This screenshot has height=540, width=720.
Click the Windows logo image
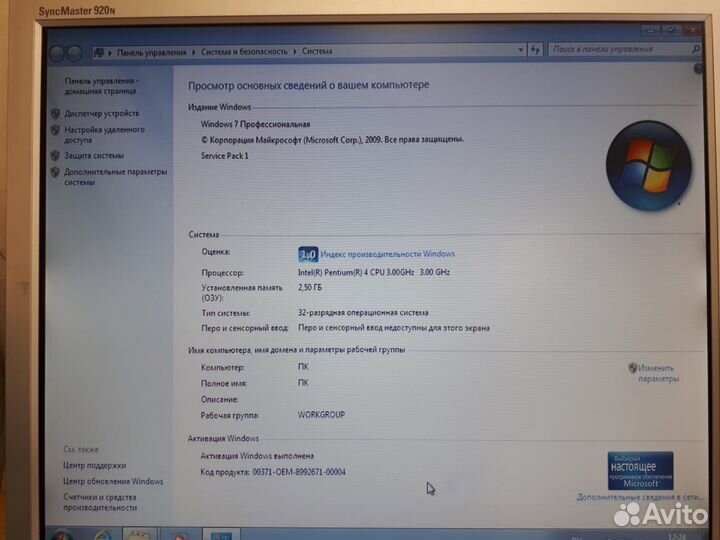[648, 166]
